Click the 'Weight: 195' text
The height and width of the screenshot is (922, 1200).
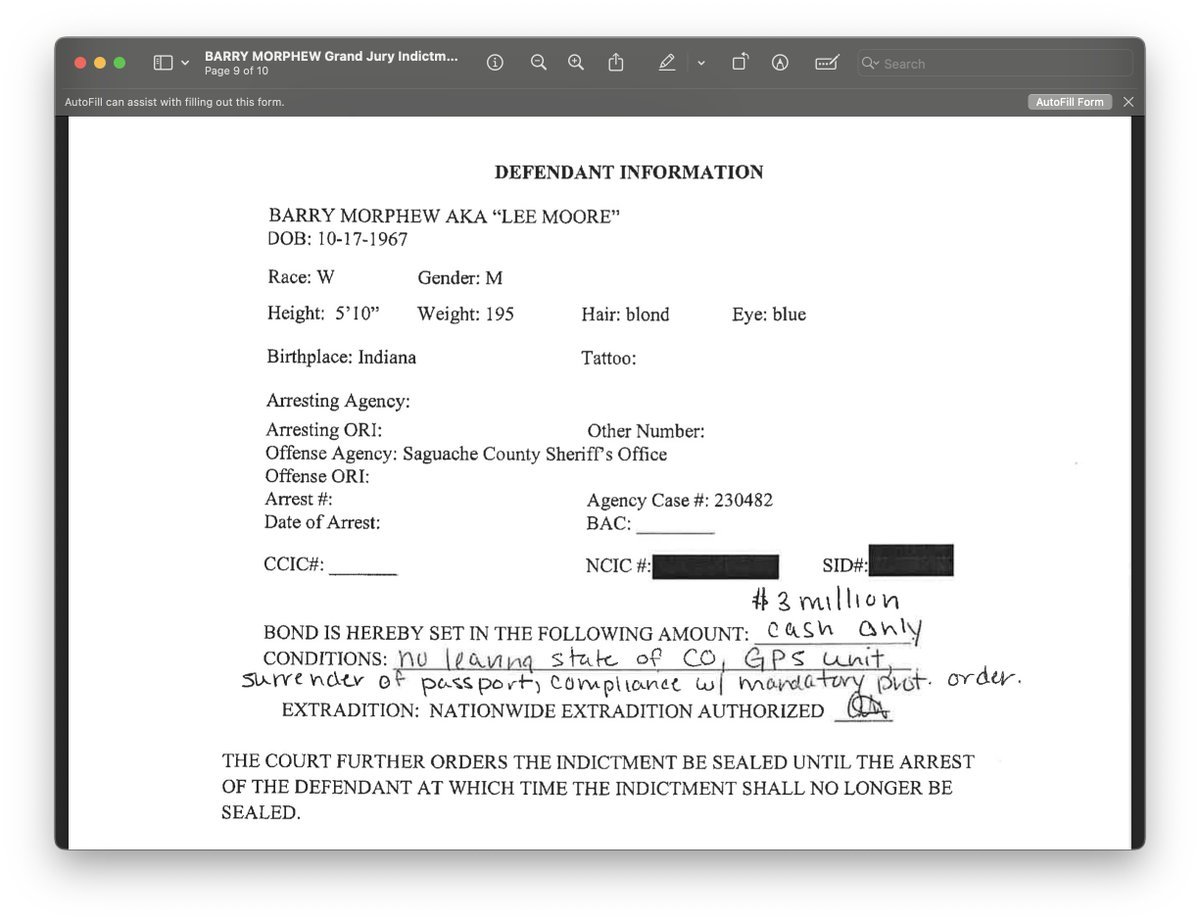(466, 314)
